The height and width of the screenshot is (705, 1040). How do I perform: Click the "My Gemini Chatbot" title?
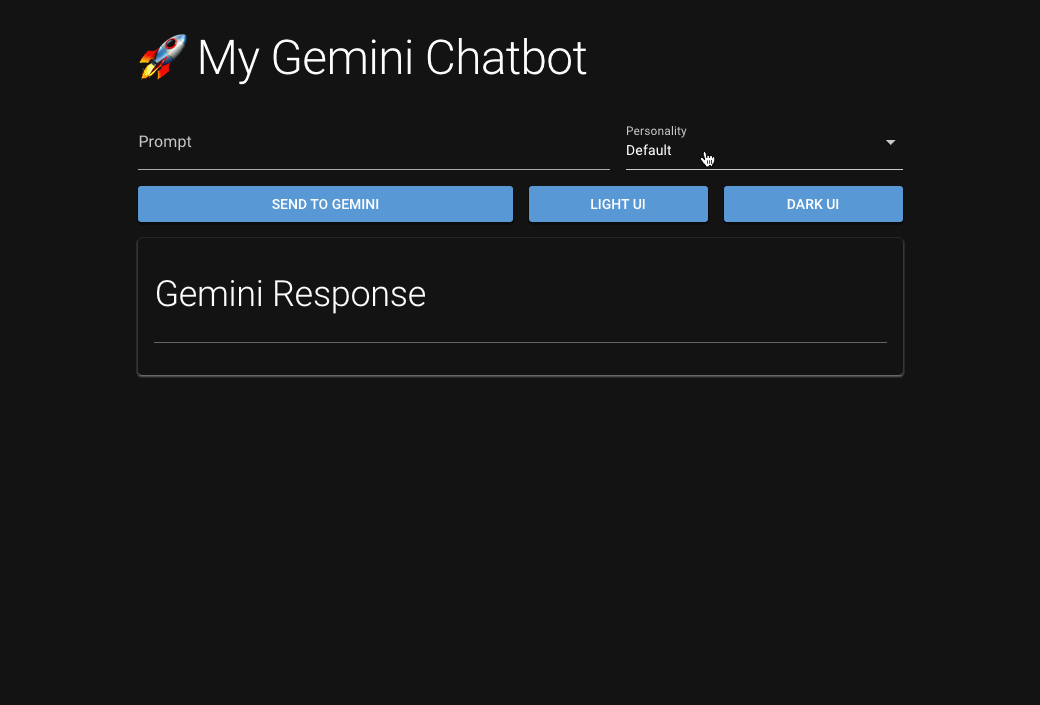(391, 58)
